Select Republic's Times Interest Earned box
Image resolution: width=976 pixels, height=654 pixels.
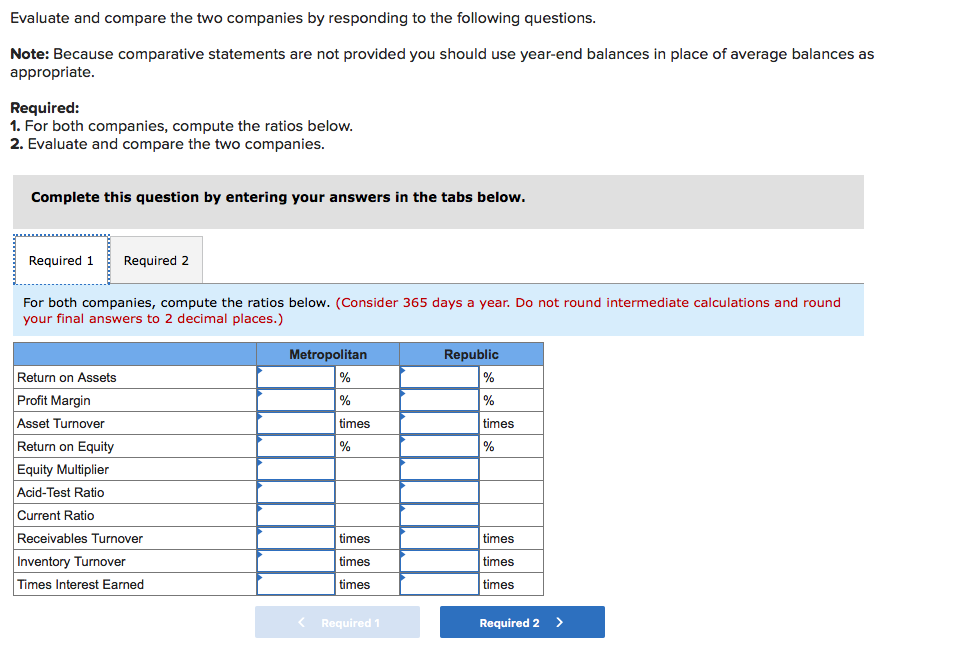(x=439, y=584)
